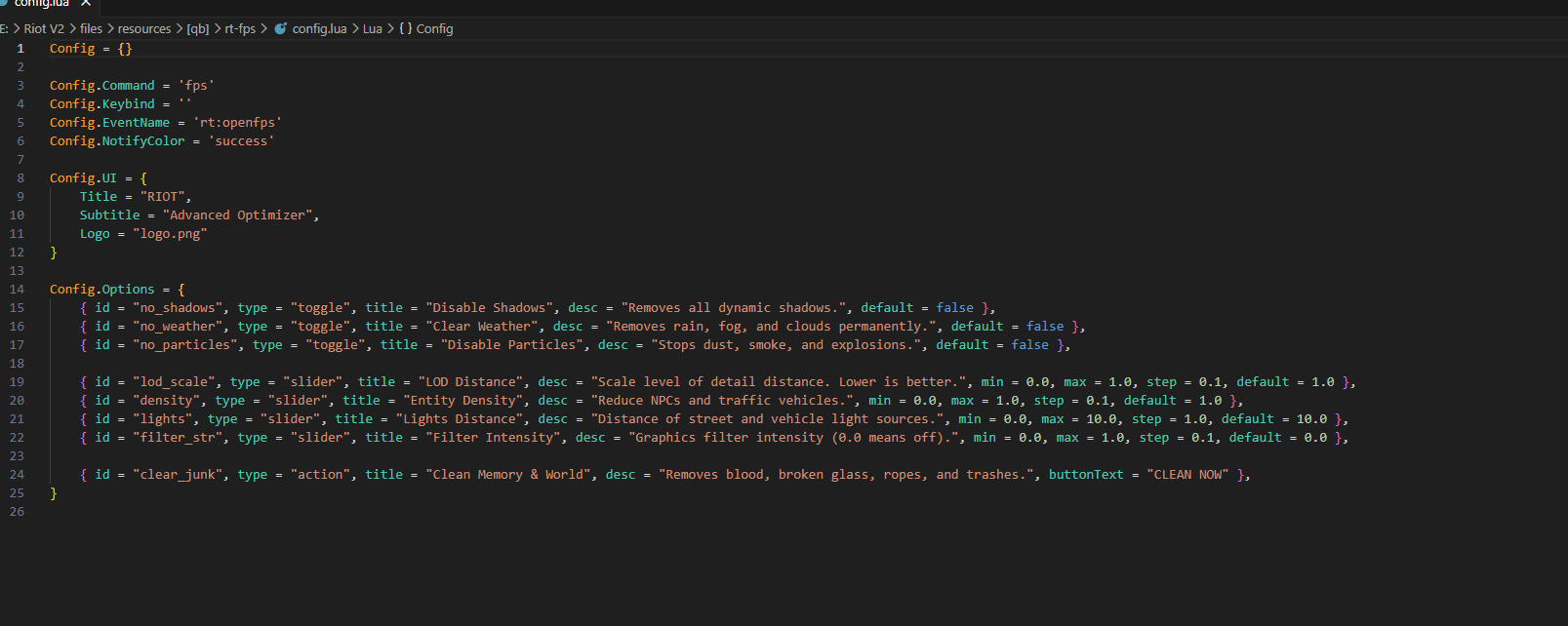Viewport: 1568px width, 626px height.
Task: Click the fold gutter beside Config.Options line
Action: pyautogui.click(x=37, y=290)
